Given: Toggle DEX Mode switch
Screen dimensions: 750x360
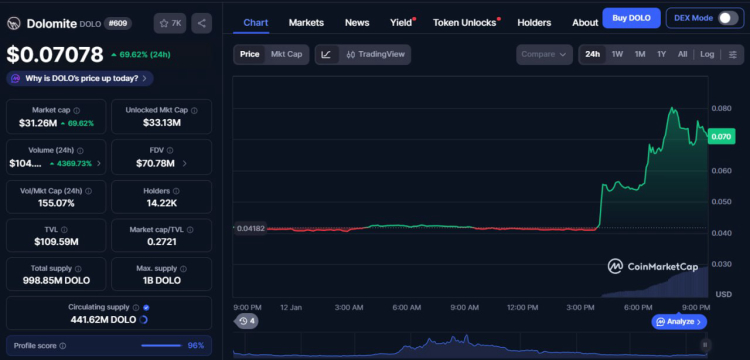Looking at the screenshot, I should click(x=728, y=18).
